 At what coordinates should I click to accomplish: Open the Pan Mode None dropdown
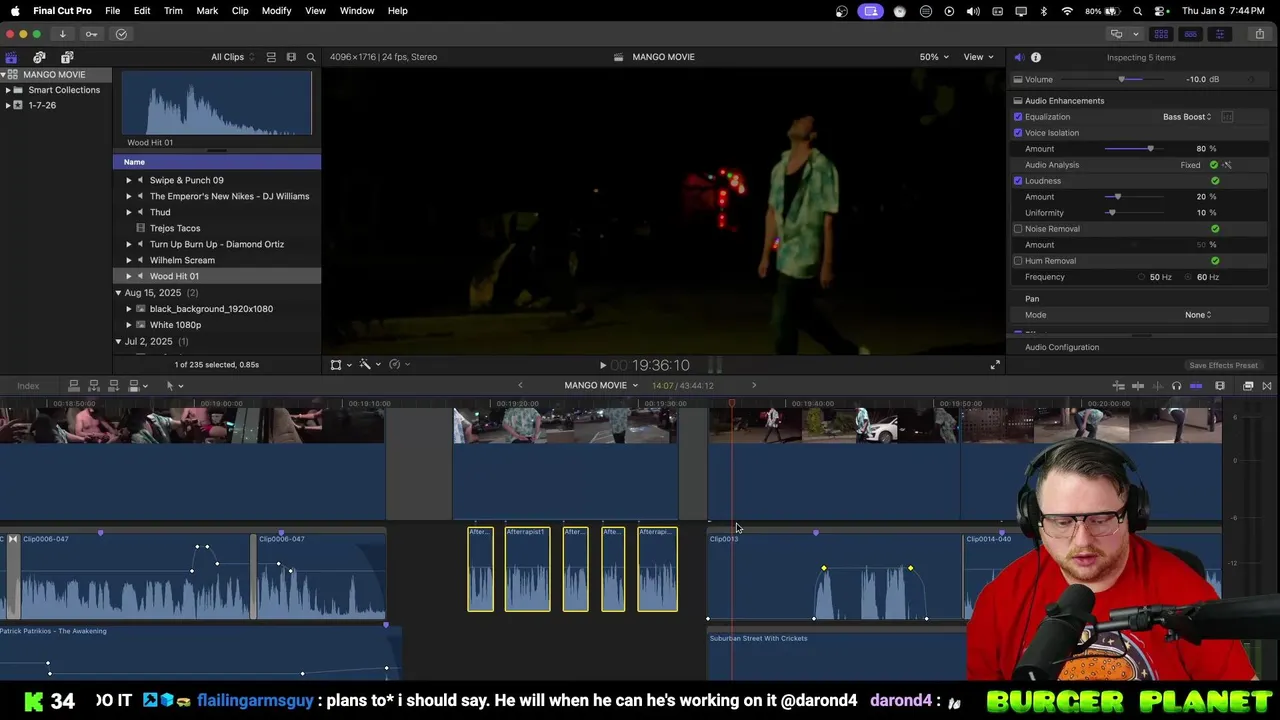tap(1198, 315)
